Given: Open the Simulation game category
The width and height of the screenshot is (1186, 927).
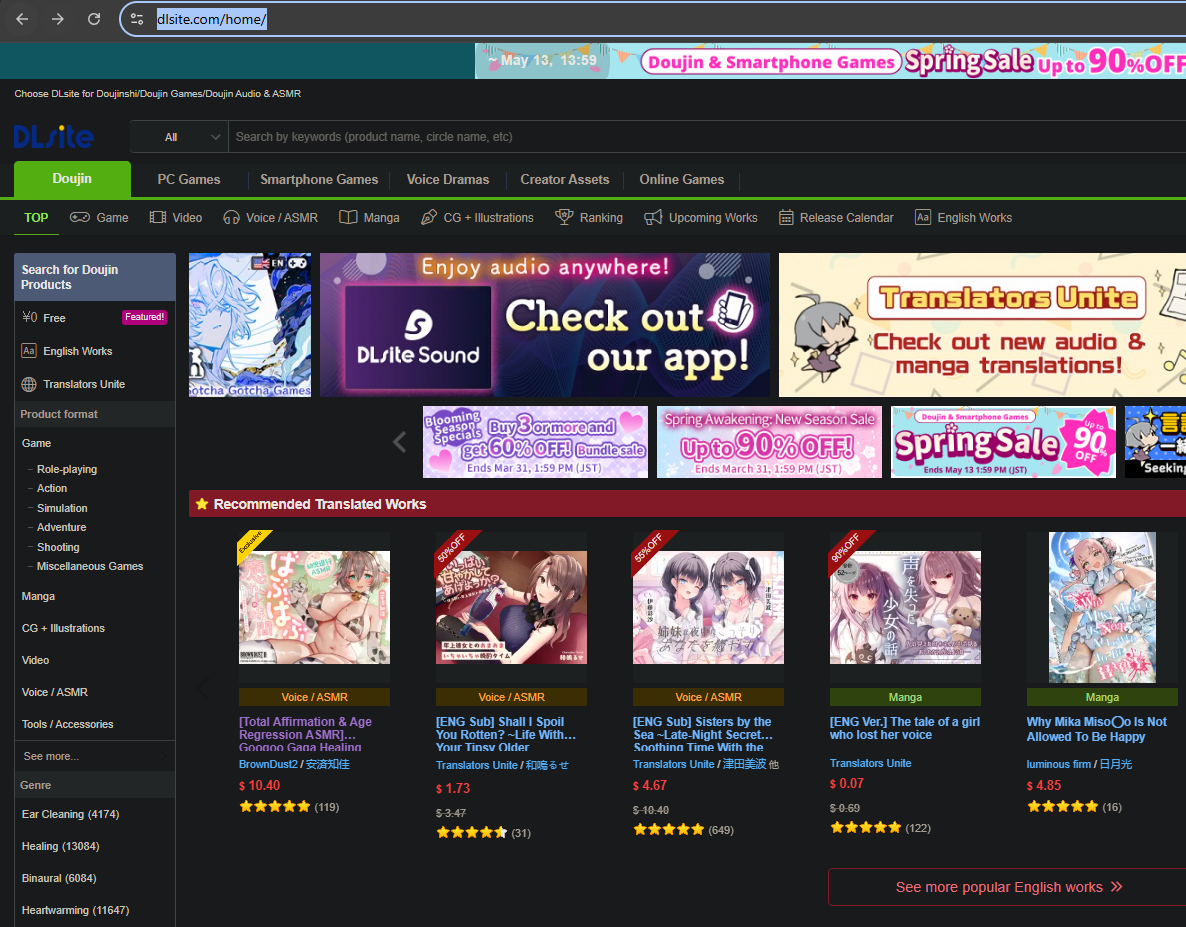Looking at the screenshot, I should (x=62, y=508).
